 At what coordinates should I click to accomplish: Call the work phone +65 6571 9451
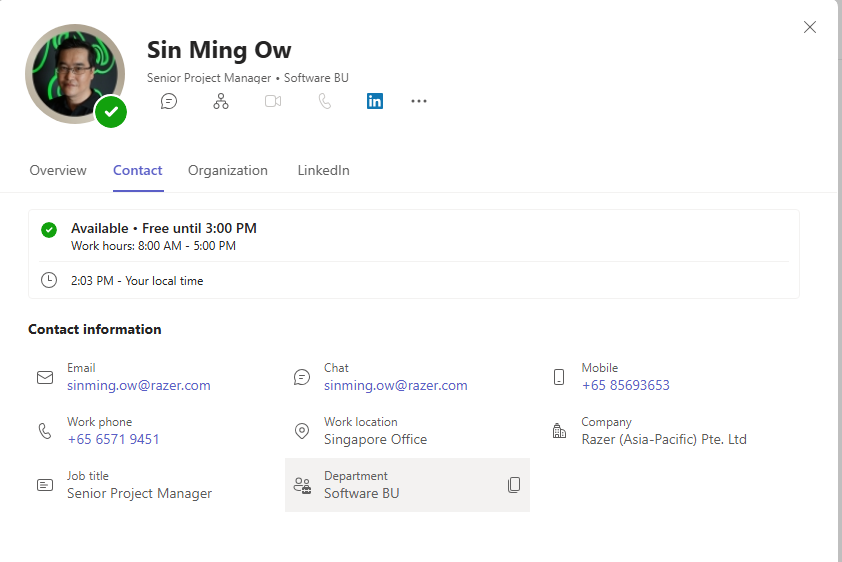coord(113,439)
